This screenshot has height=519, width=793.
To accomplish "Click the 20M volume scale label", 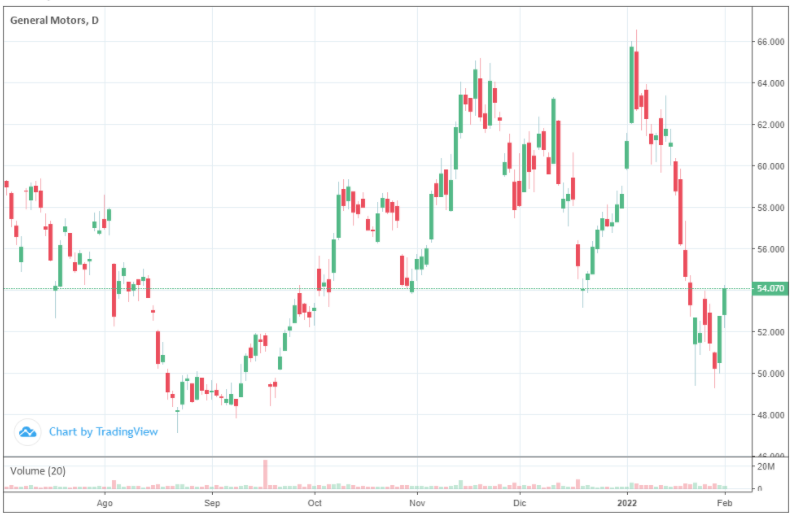I will click(765, 466).
